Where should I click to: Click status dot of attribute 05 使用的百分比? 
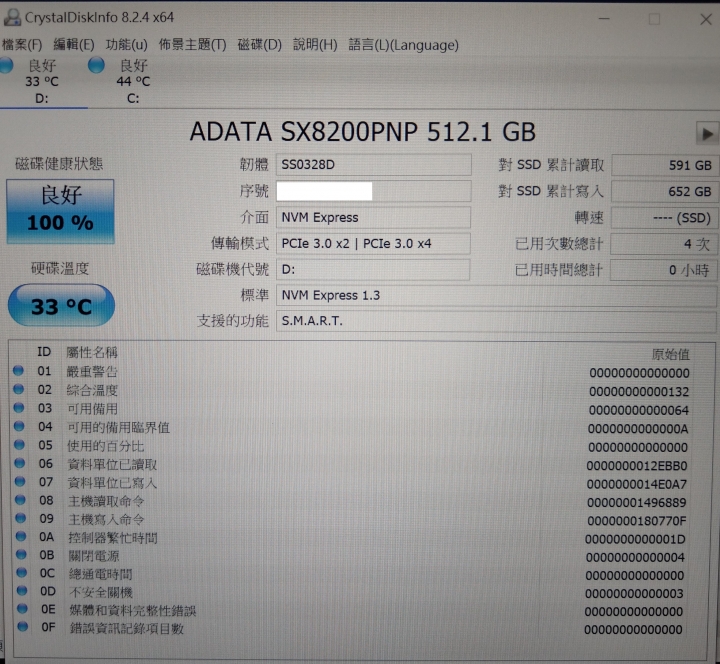tap(19, 445)
